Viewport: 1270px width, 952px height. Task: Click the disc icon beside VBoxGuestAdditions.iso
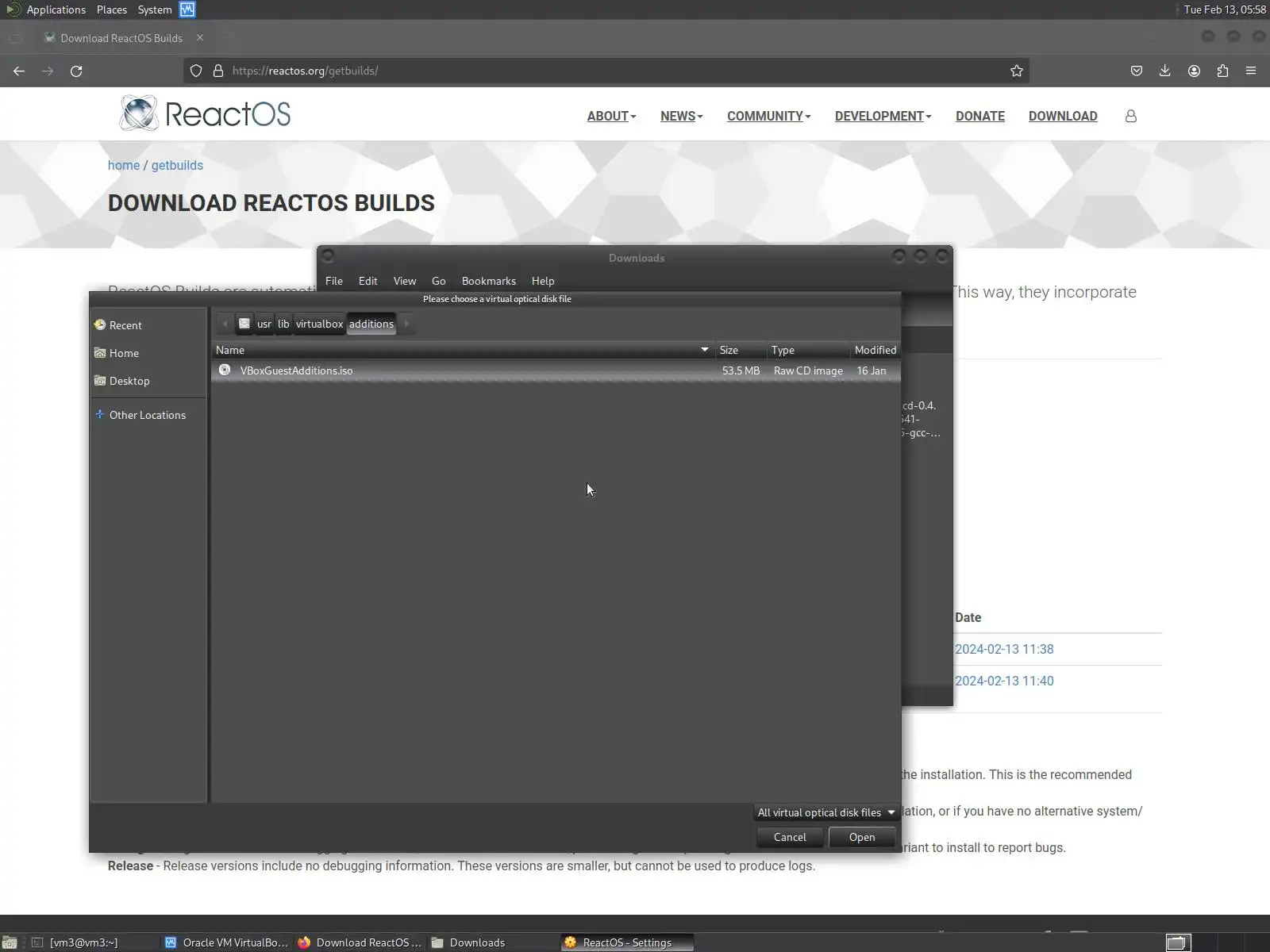[225, 370]
